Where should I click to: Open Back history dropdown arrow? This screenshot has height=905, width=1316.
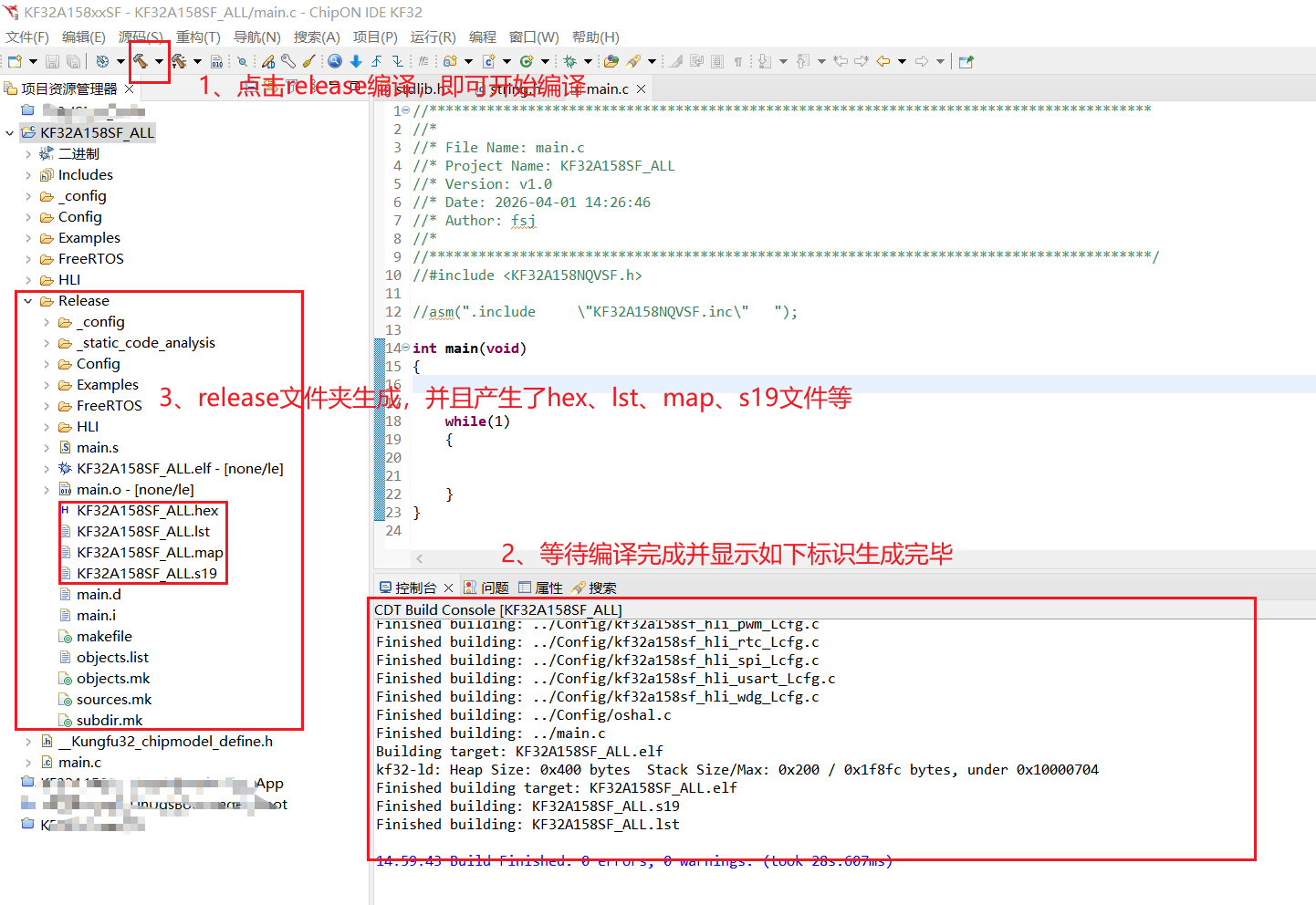(902, 61)
